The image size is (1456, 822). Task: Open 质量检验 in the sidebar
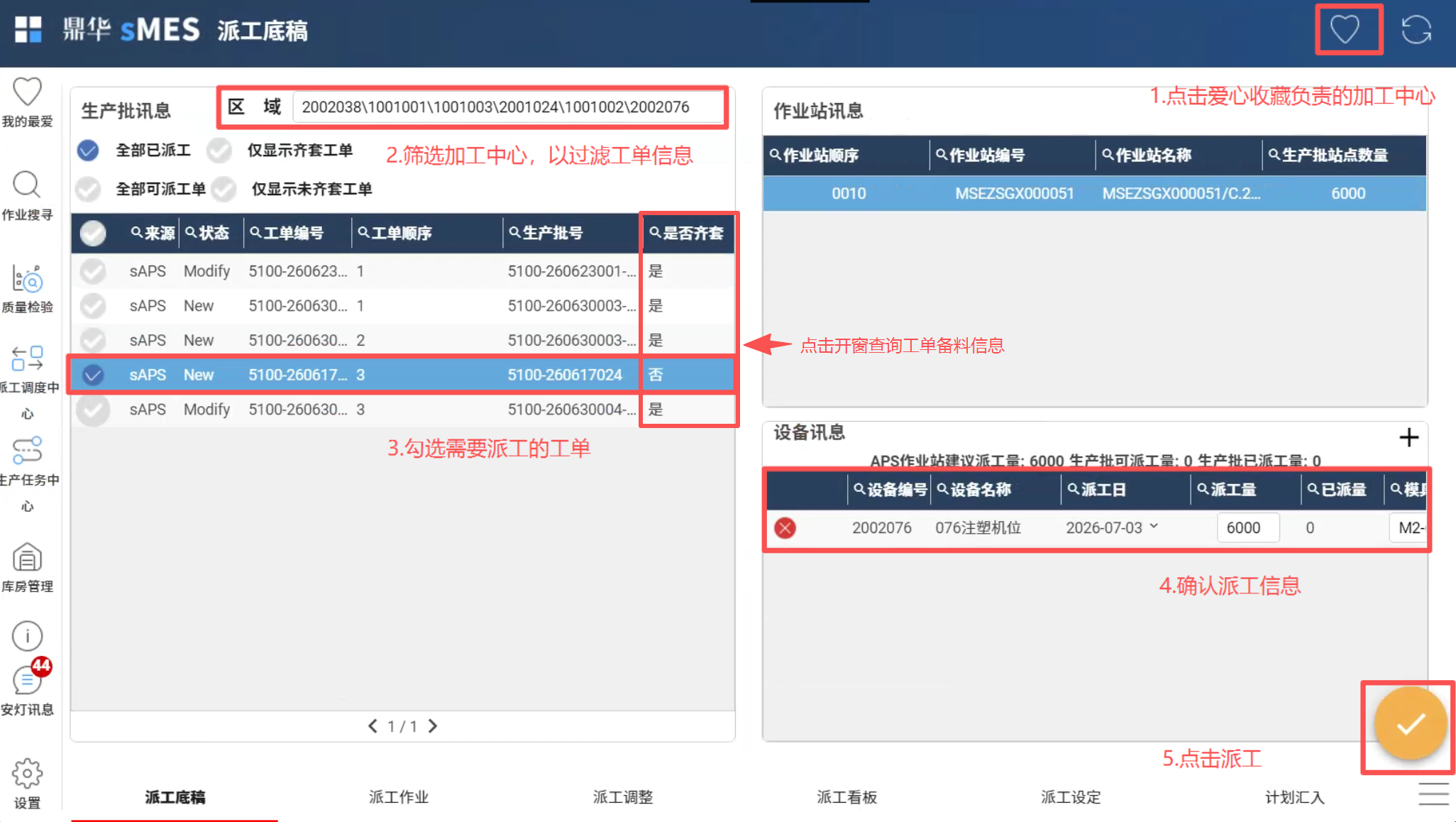click(x=27, y=289)
